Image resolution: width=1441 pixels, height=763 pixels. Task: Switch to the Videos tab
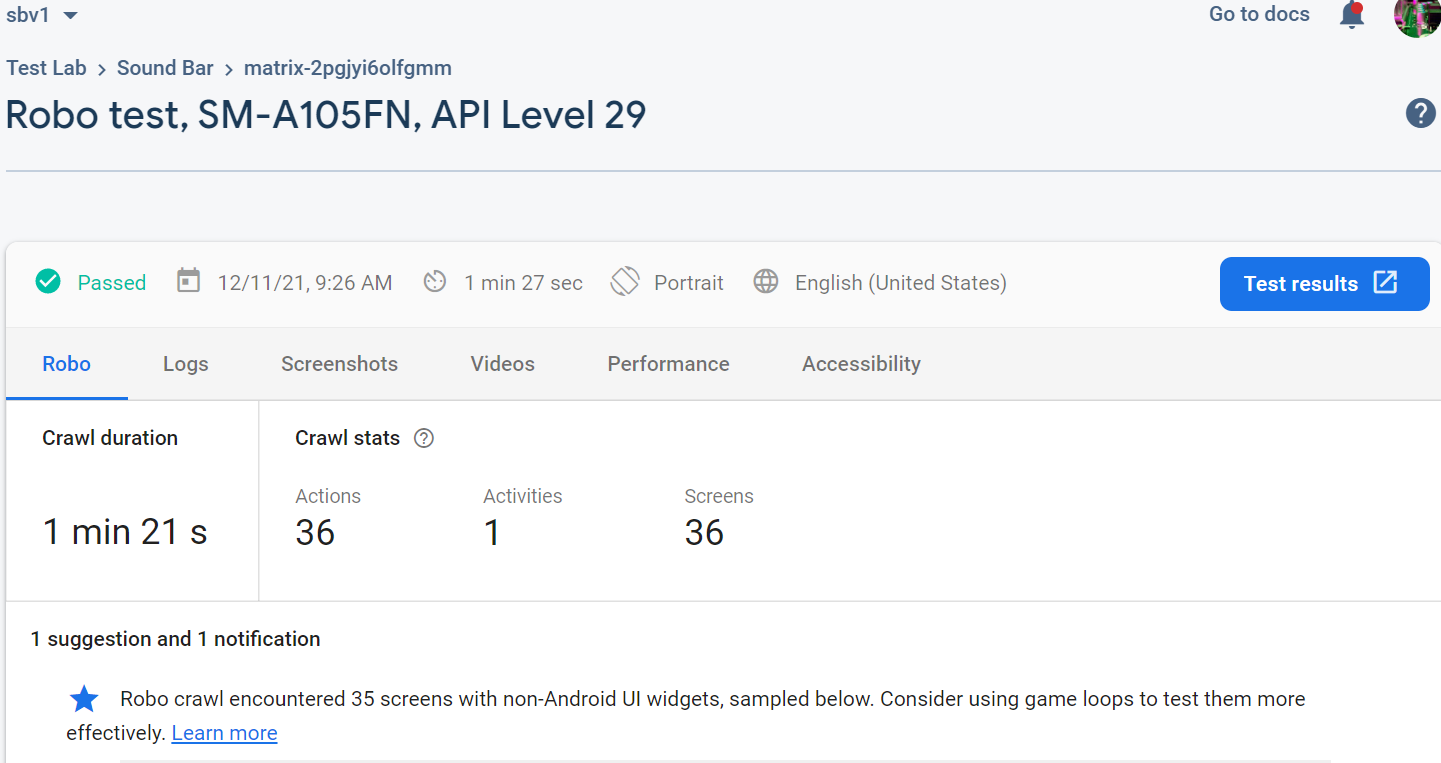pos(502,364)
